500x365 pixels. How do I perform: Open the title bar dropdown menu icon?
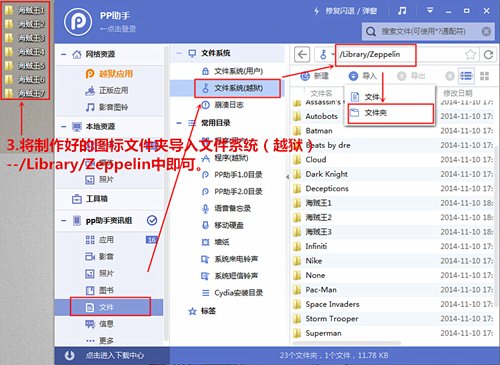[x=430, y=11]
